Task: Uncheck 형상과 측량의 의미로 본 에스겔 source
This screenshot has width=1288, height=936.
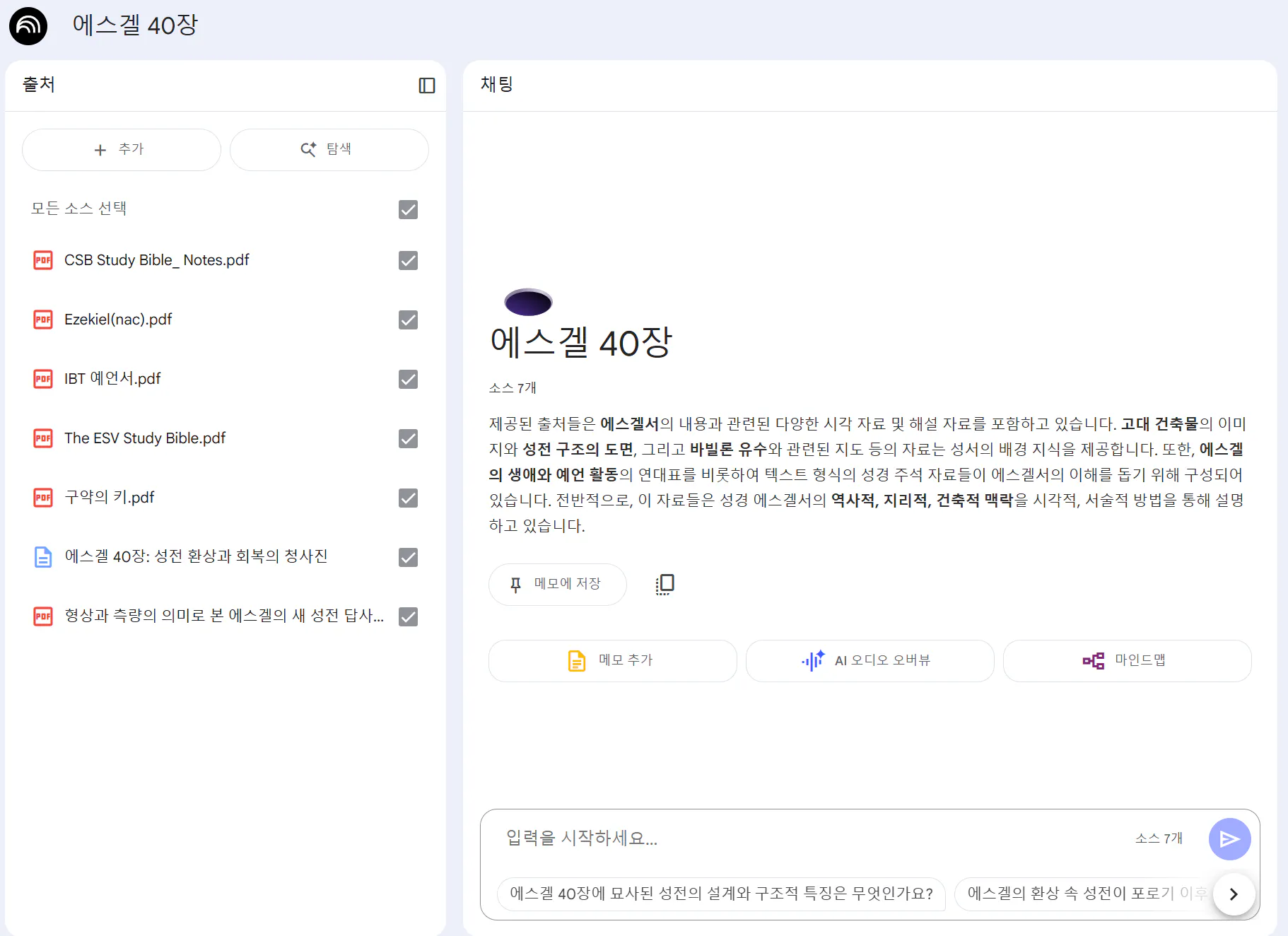Action: 408,616
